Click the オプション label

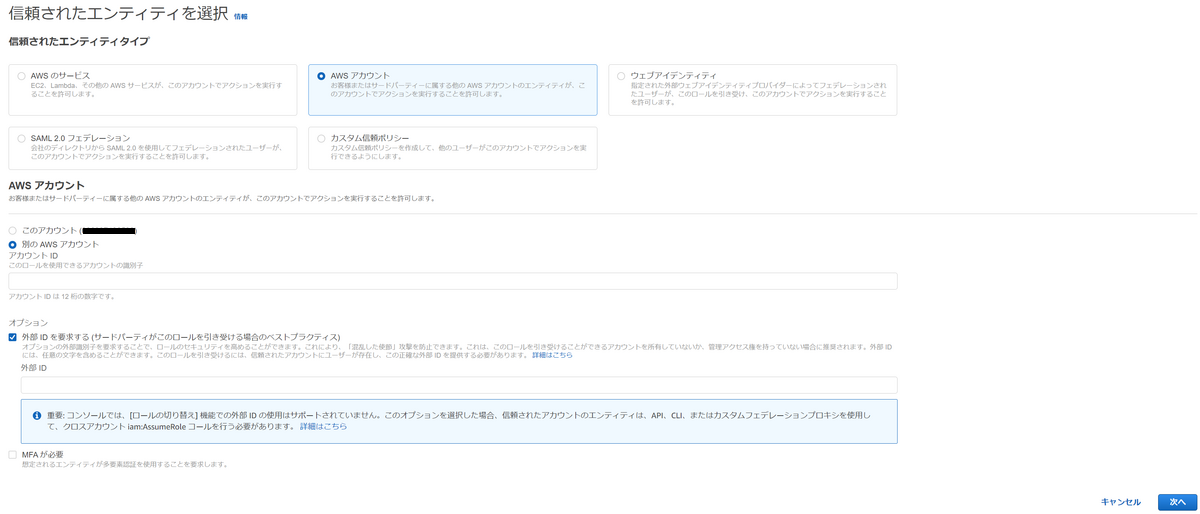(x=28, y=323)
